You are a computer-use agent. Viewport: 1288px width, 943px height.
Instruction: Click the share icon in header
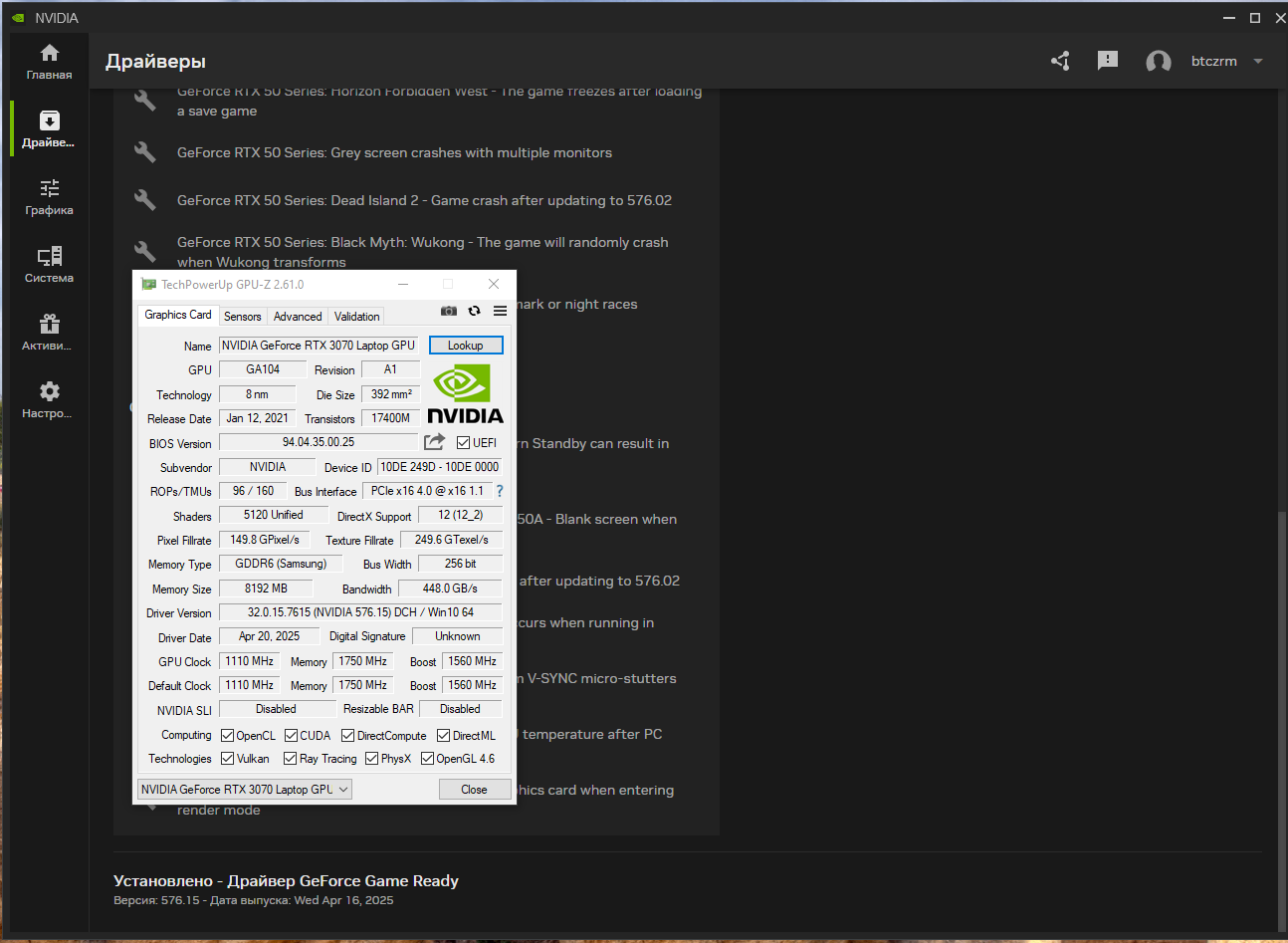1060,61
